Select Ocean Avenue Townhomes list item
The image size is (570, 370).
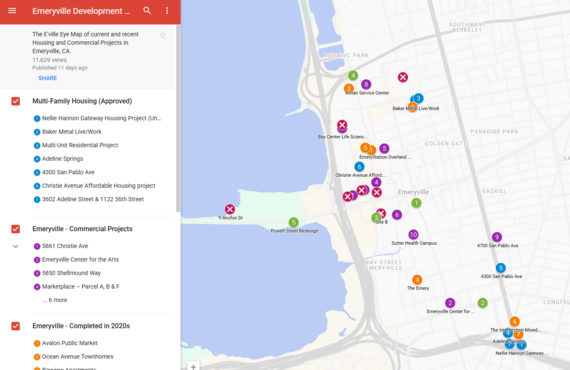[73, 357]
